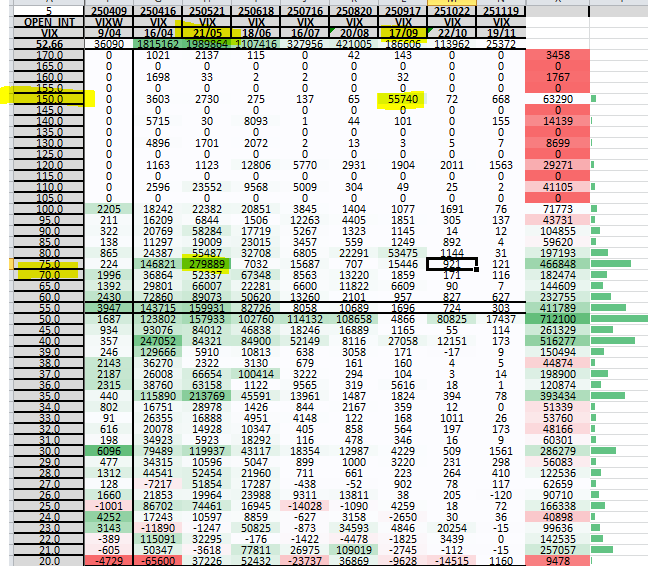648x566 pixels.
Task: Select the cell containing 100414
Action: pos(256,374)
